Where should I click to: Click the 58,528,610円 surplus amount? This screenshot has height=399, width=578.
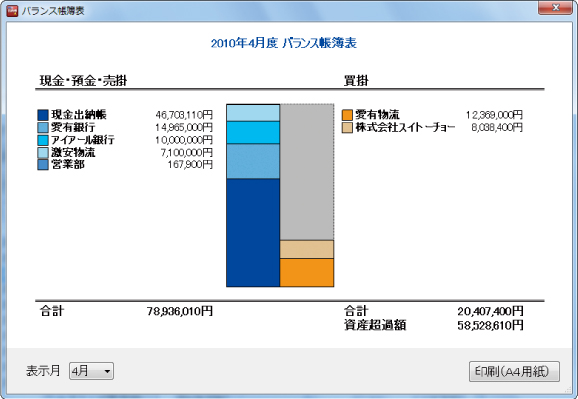(x=490, y=326)
